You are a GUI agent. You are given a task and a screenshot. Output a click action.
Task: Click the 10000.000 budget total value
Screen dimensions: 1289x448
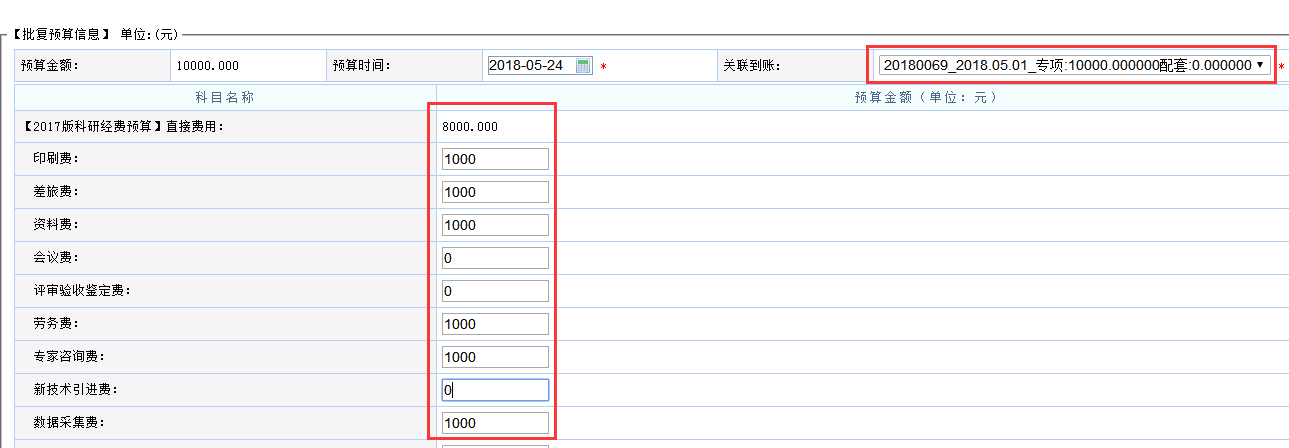click(x=207, y=66)
